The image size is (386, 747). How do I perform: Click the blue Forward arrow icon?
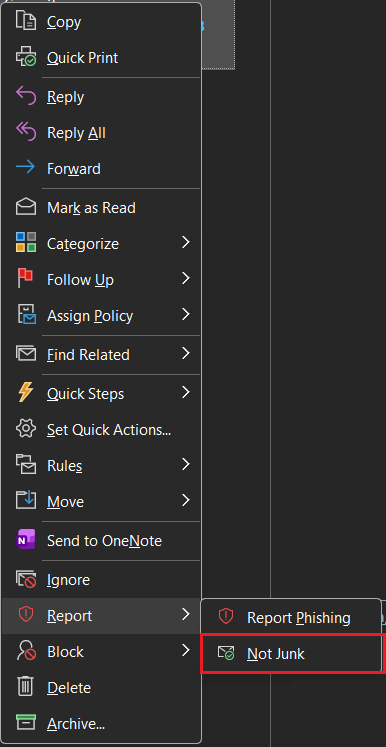[26, 168]
